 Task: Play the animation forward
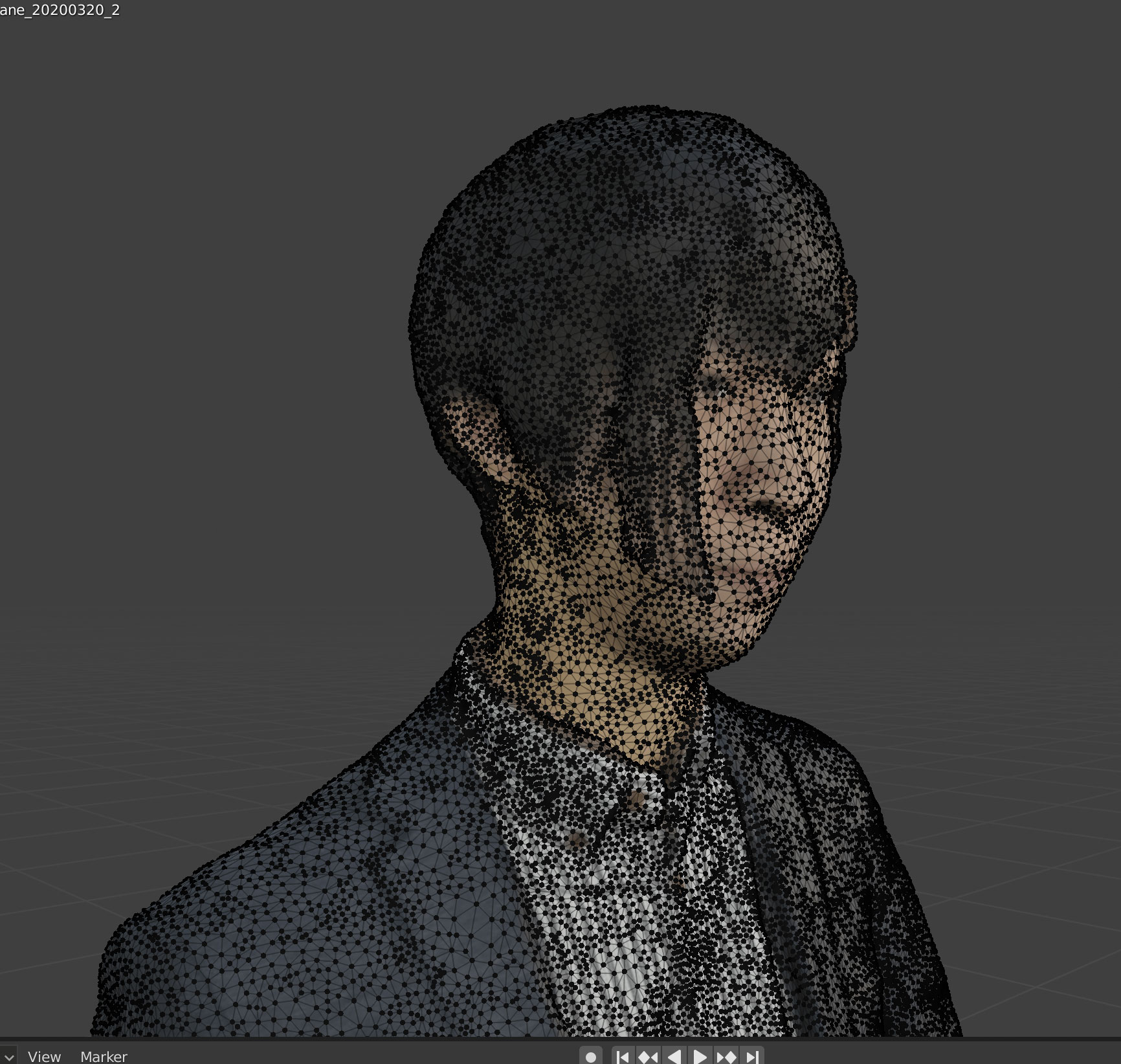pos(700,1057)
